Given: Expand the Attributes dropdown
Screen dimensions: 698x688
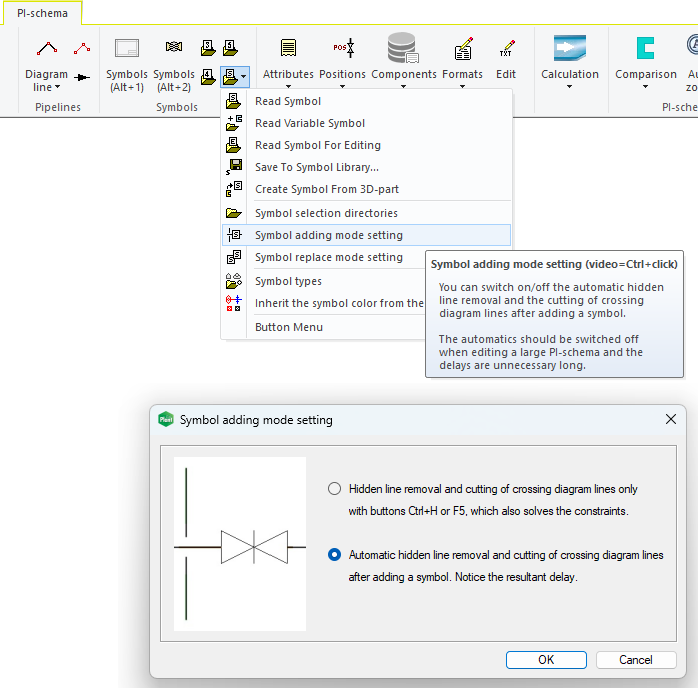Looking at the screenshot, I should (288, 86).
